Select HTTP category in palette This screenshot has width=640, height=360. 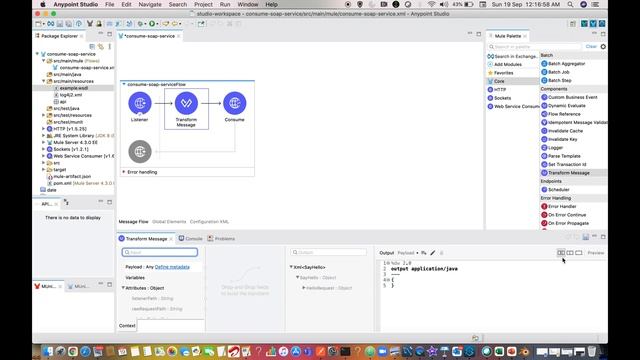(497, 89)
